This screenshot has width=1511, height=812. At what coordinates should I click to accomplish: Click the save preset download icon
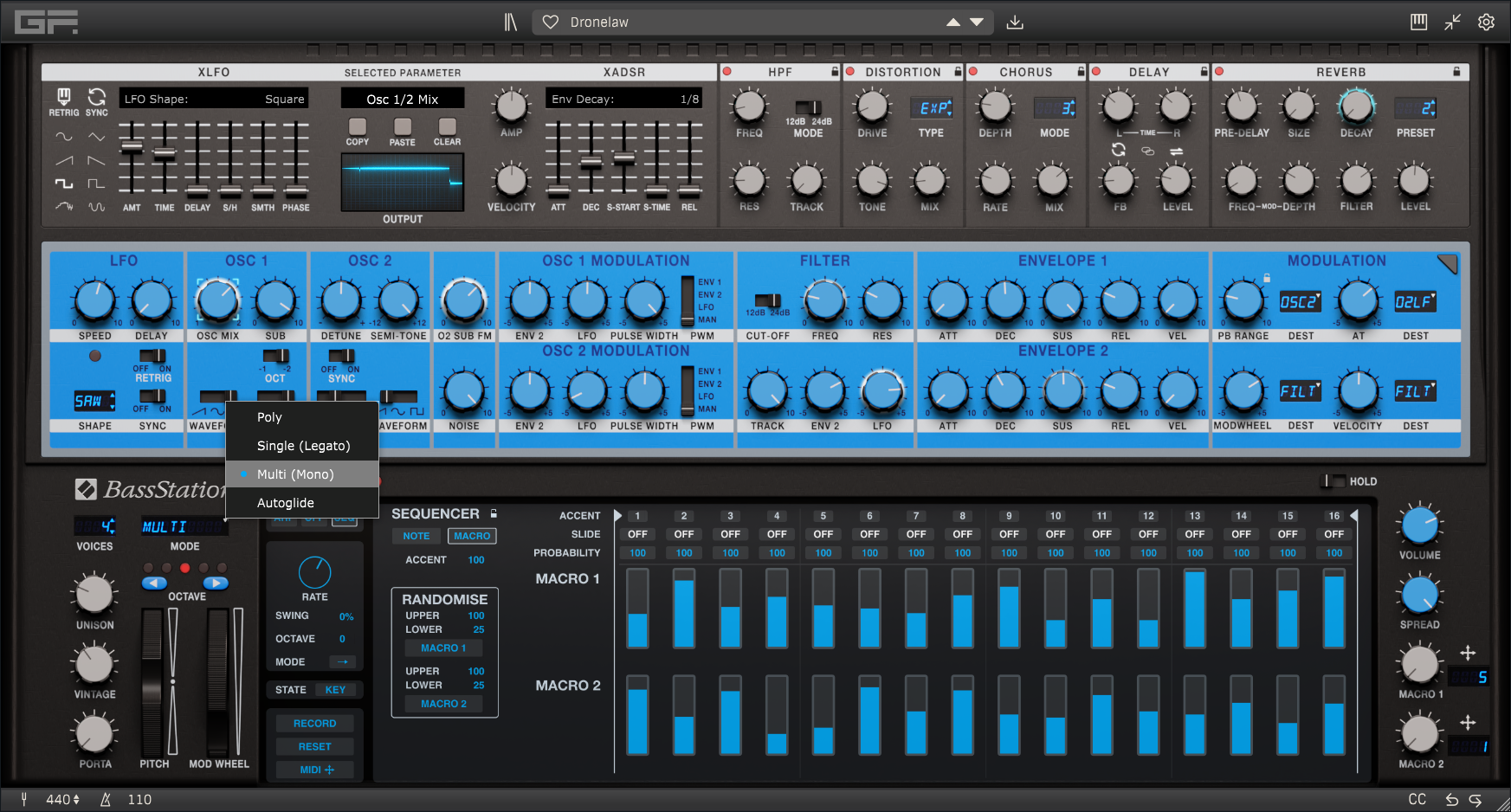[x=1015, y=22]
